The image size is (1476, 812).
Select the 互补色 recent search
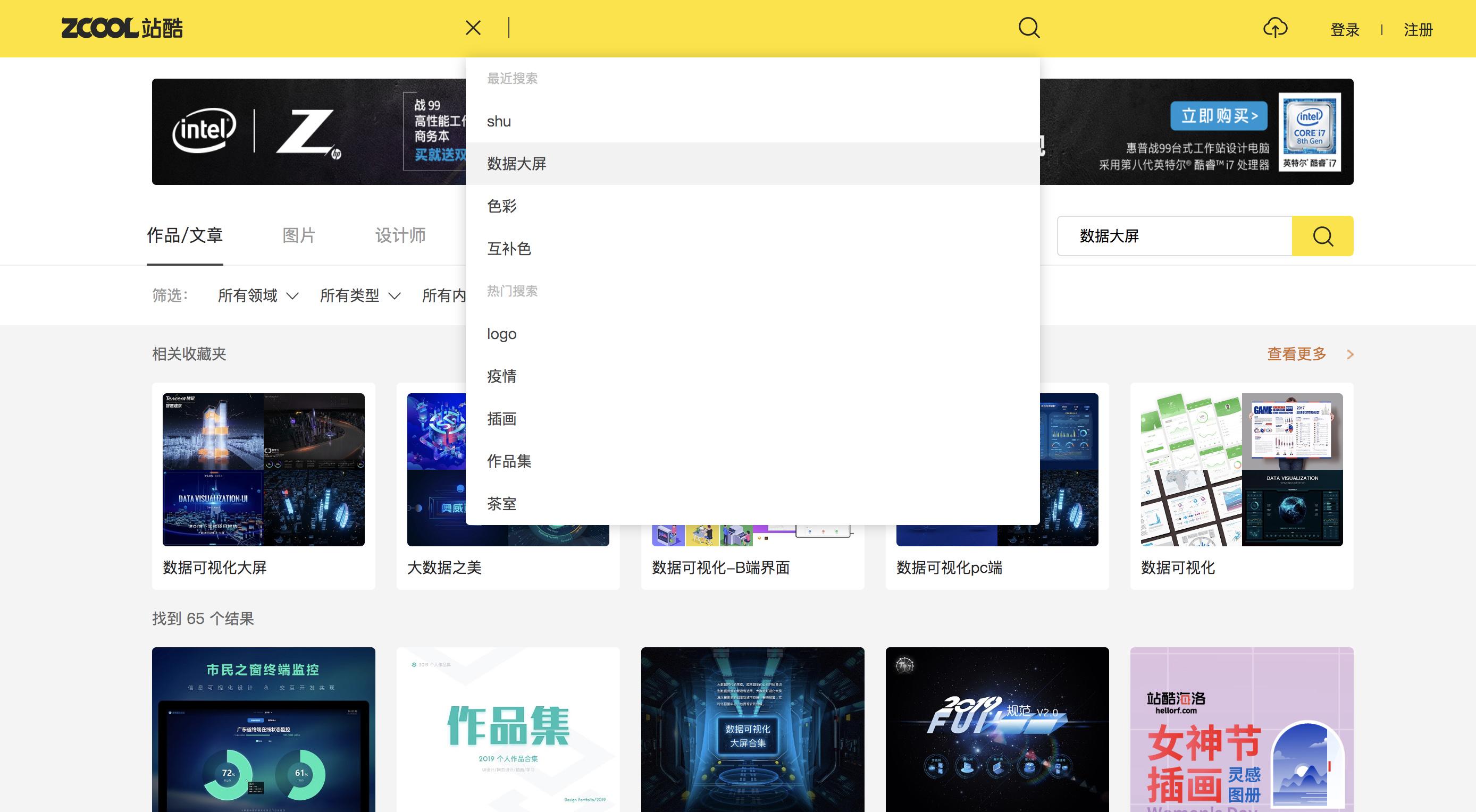[509, 249]
